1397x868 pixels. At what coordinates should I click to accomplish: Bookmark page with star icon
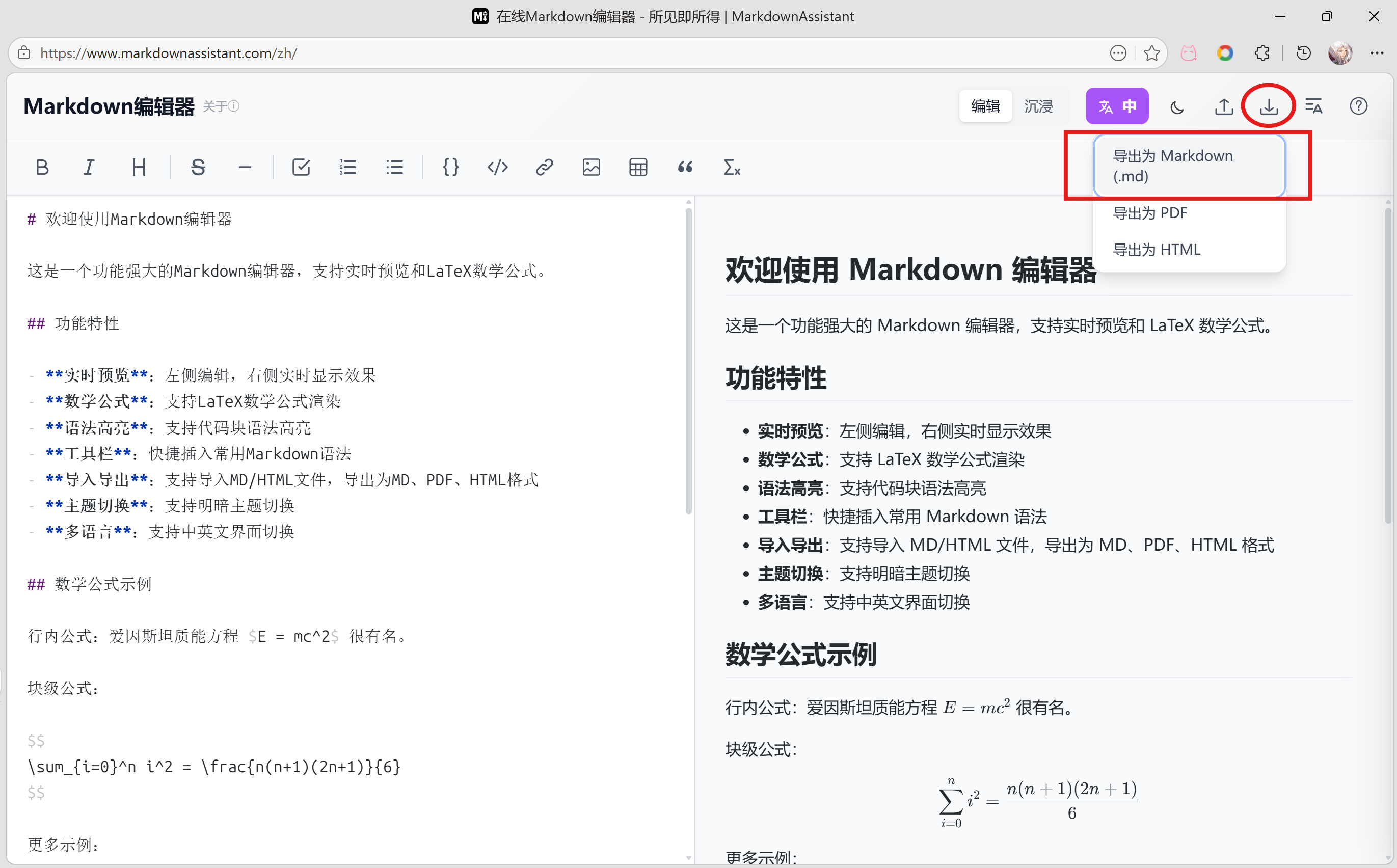click(x=1151, y=53)
